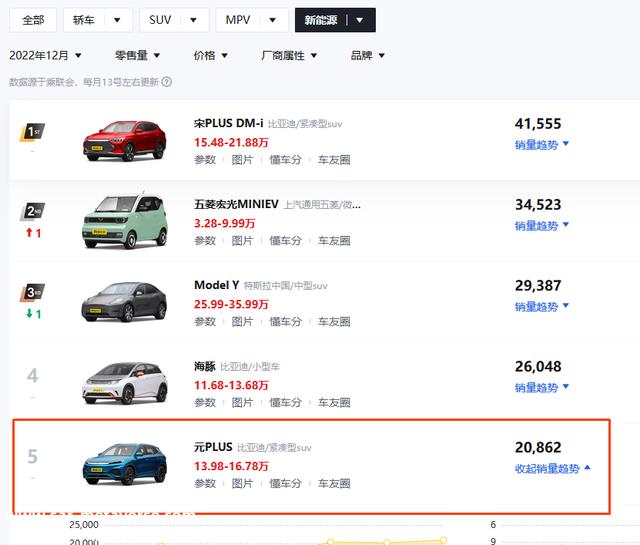This screenshot has width=640, height=545.
Task: Click the 3rd place rank badge
Action: tap(33, 293)
